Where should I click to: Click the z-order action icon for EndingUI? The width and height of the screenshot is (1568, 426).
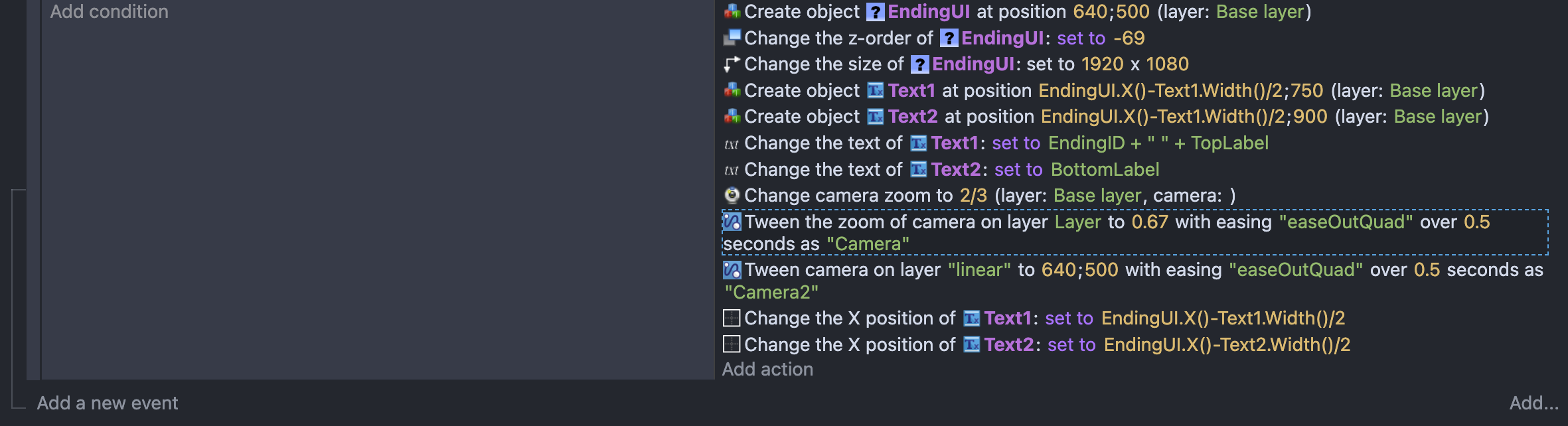732,38
